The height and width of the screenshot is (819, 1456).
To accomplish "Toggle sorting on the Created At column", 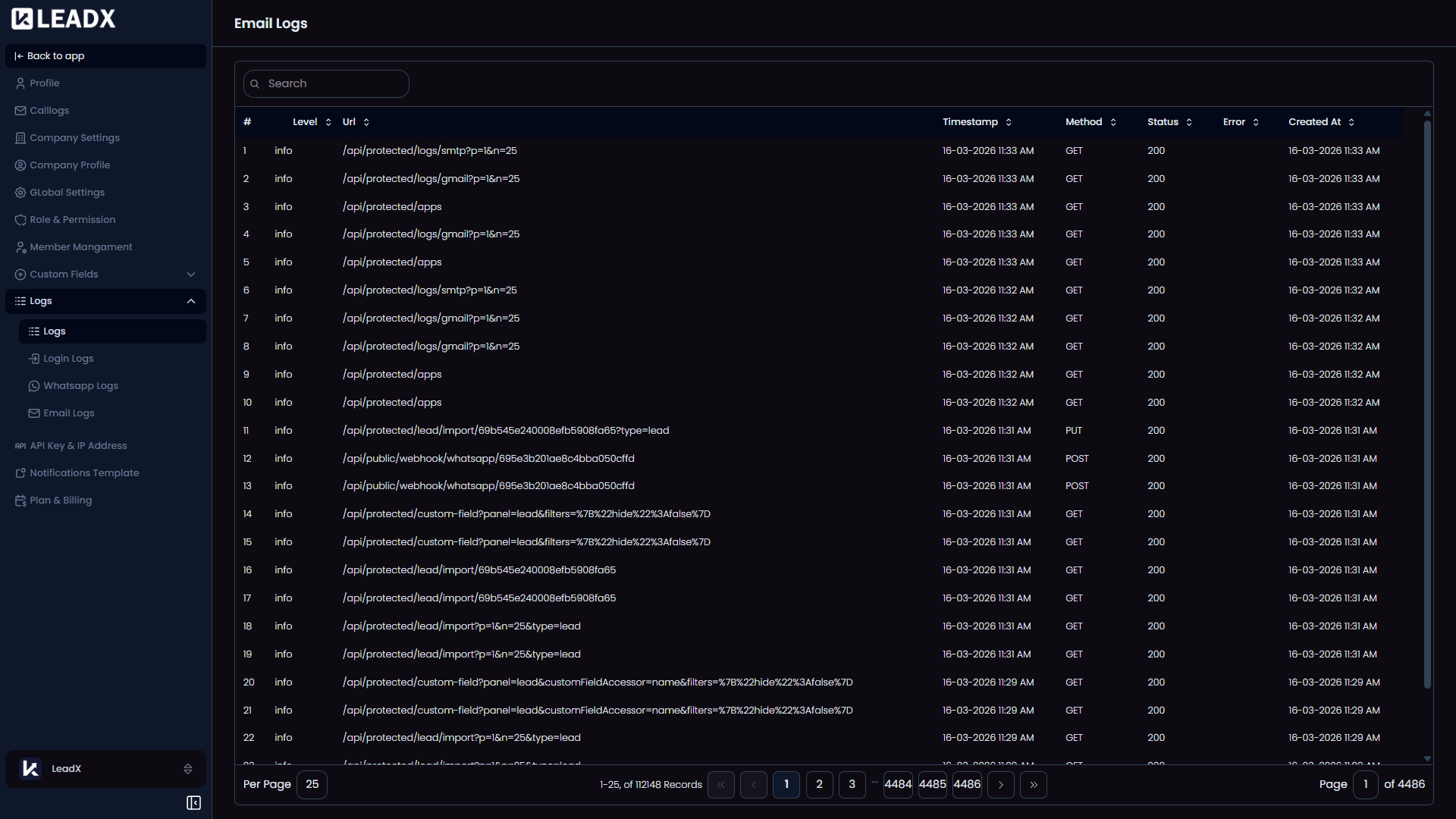I will (x=1353, y=121).
